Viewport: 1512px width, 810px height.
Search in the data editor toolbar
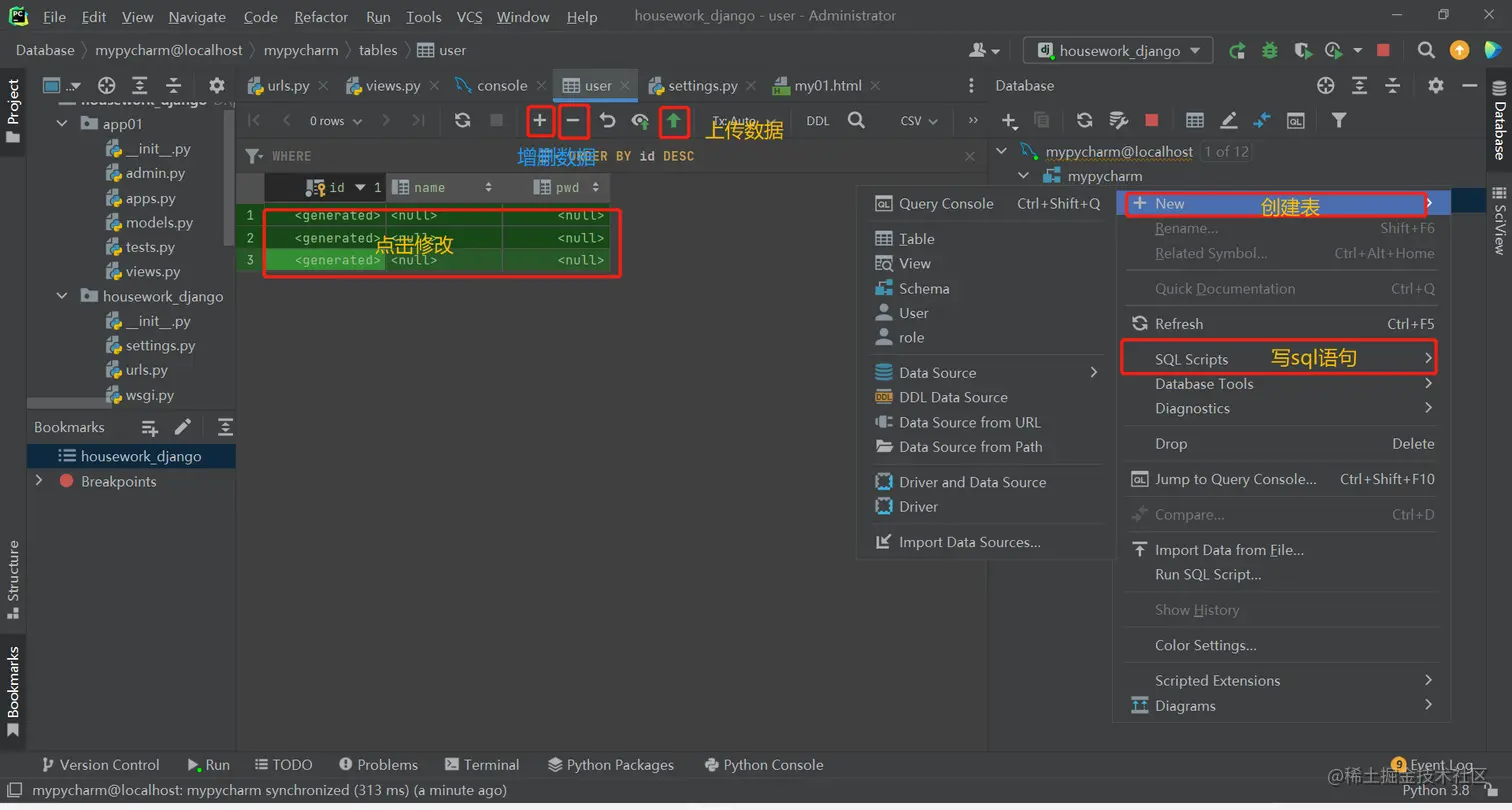coord(856,121)
